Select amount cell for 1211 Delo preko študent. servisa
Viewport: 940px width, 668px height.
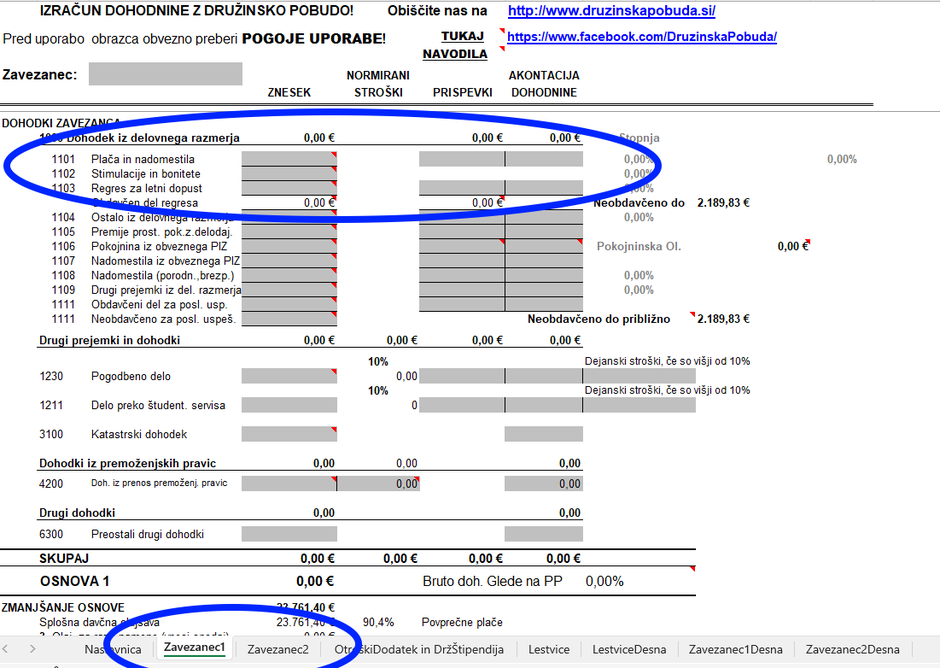click(x=289, y=405)
